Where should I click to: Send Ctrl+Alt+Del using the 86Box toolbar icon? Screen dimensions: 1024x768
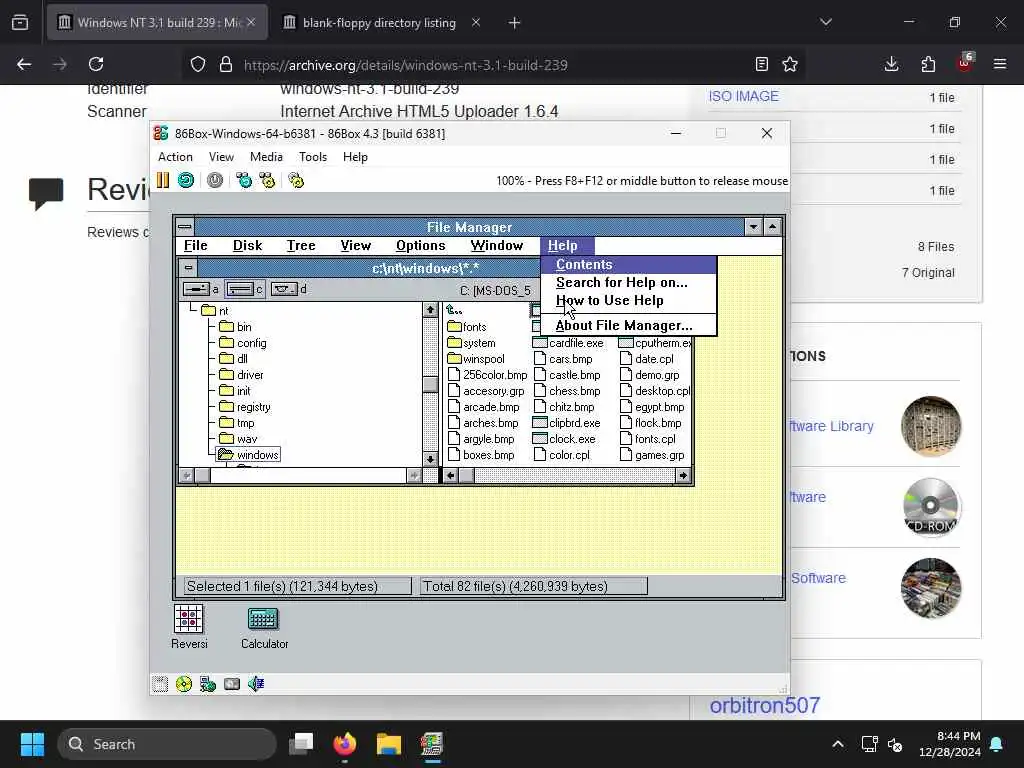pyautogui.click(x=244, y=180)
